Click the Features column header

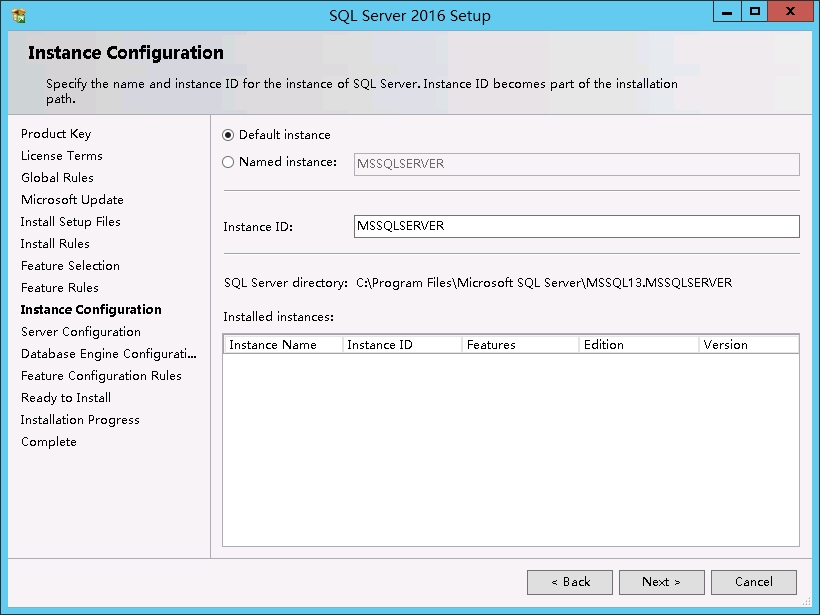click(520, 345)
